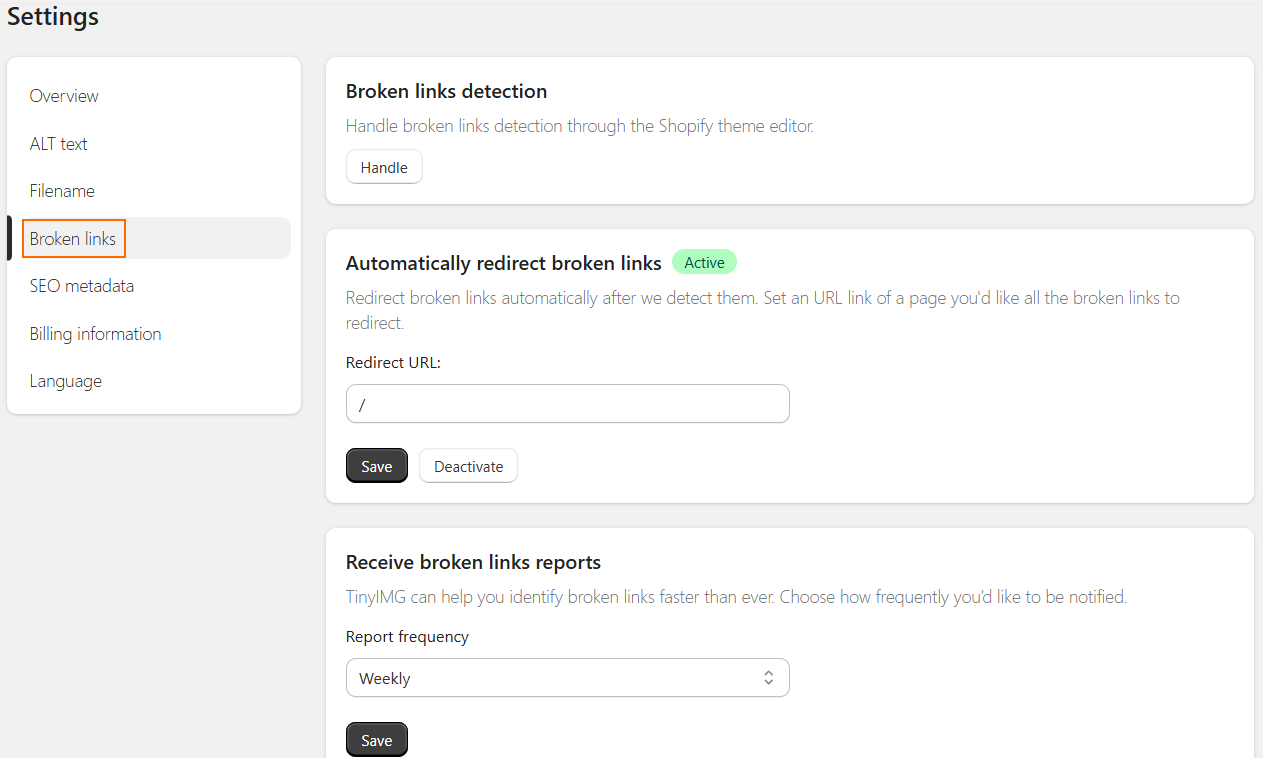Save the redirect URL setting

[376, 465]
